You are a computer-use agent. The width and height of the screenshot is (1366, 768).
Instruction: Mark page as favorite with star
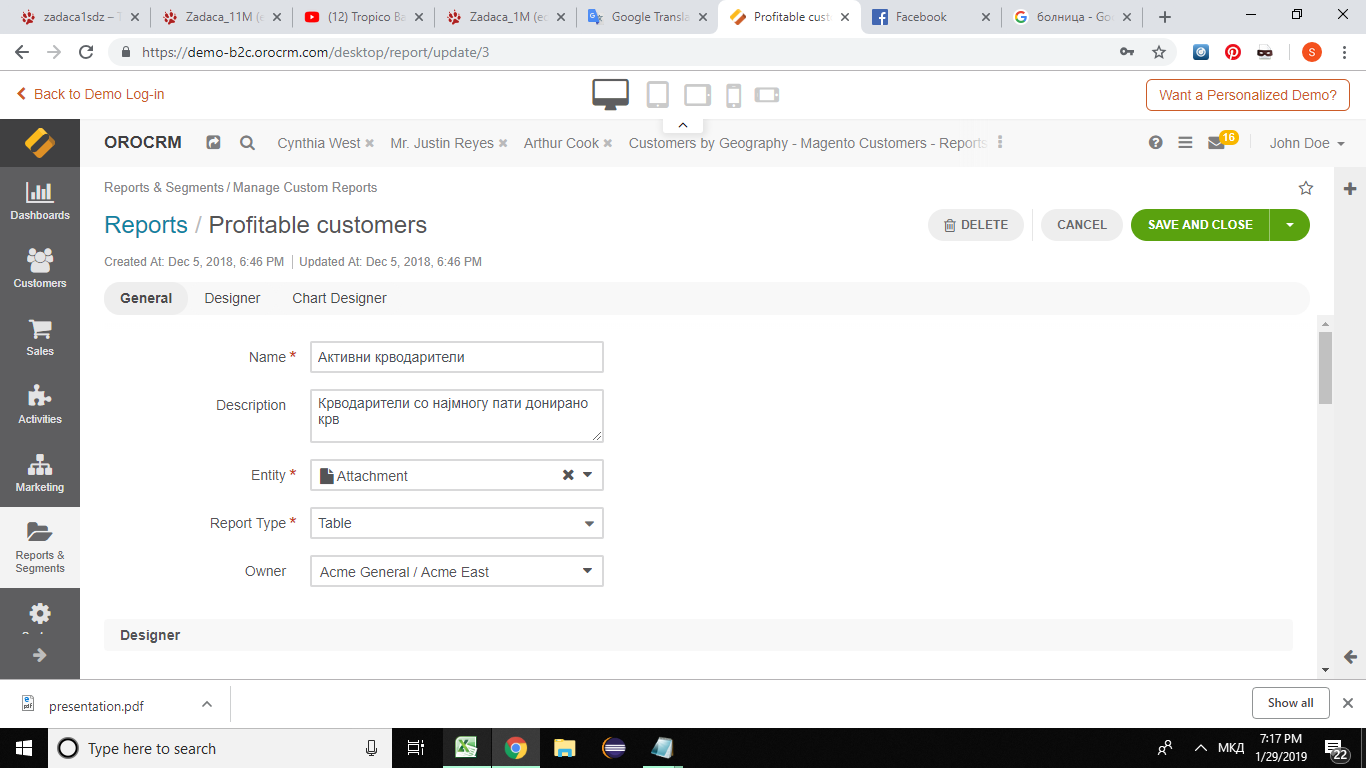coord(1305,188)
